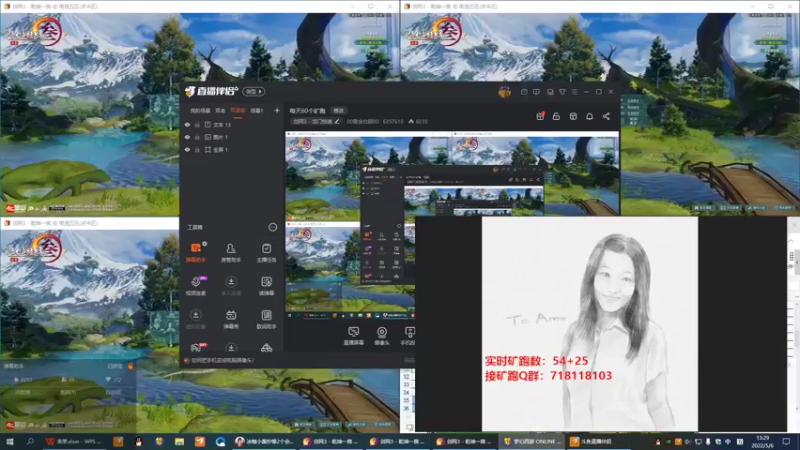Open the 多人连麦 tool icon
Screen dimensions: 800x450
pos(231,286)
